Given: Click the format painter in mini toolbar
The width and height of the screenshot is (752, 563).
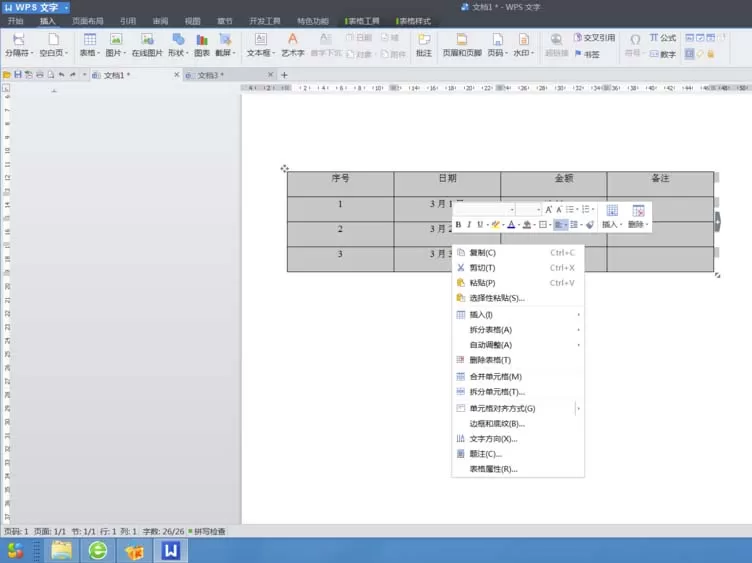Looking at the screenshot, I should 590,224.
